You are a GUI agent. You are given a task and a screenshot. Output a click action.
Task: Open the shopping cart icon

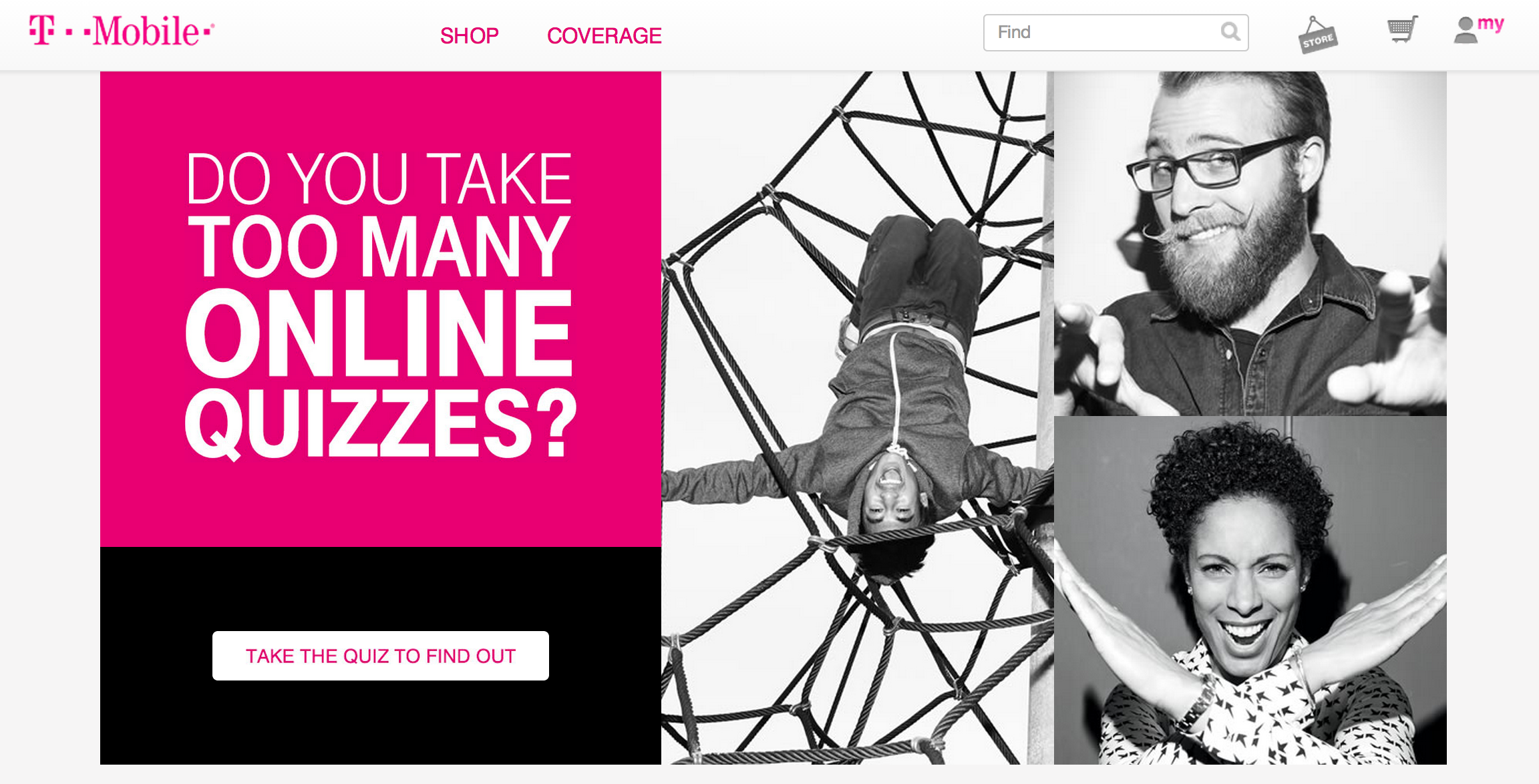coord(1402,29)
